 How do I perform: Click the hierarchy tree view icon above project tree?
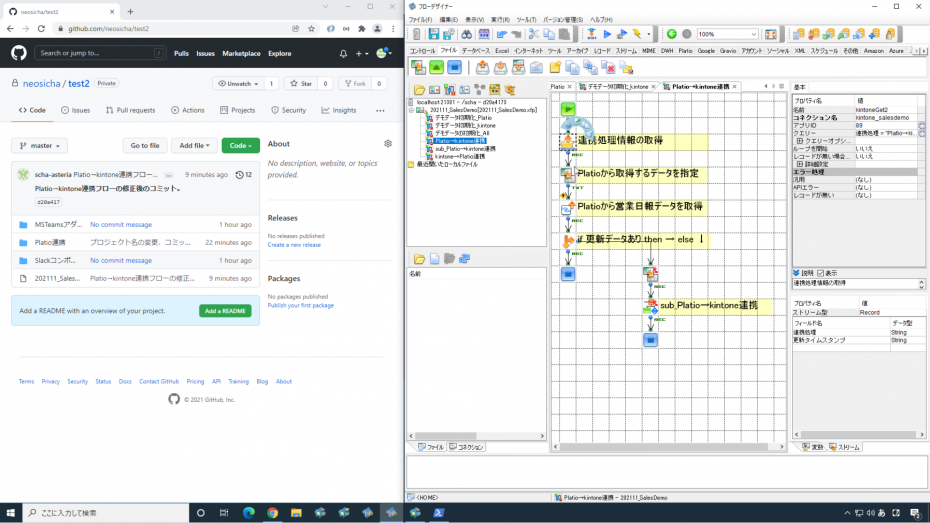pyautogui.click(x=479, y=90)
